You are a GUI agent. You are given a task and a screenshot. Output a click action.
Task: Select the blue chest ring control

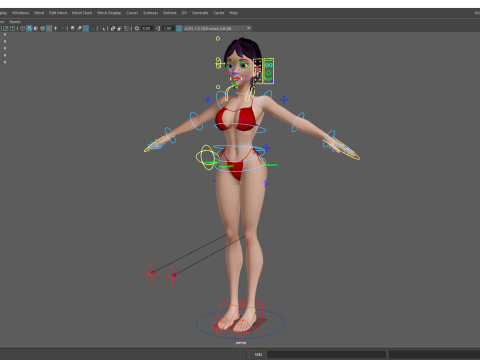[240, 128]
